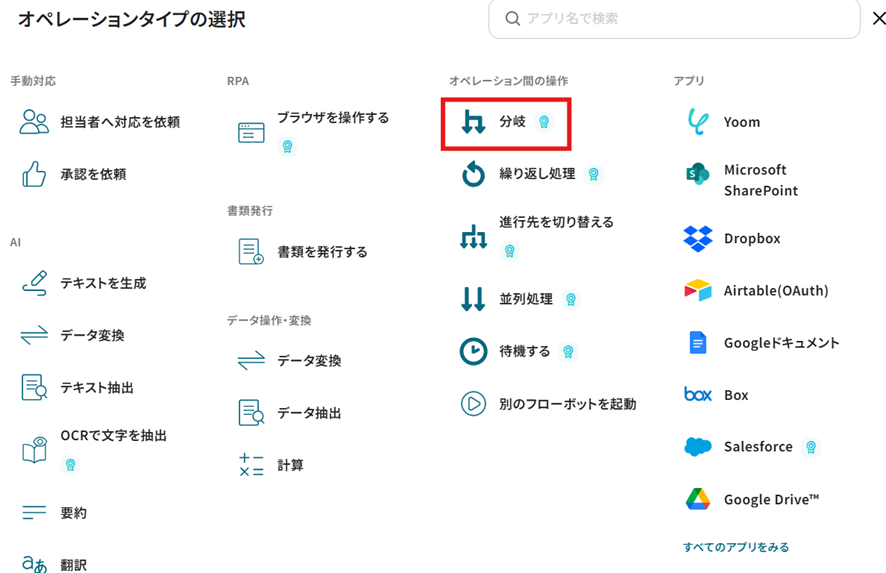Select Microsoft SharePoint app
886x573 pixels.
pos(741,180)
